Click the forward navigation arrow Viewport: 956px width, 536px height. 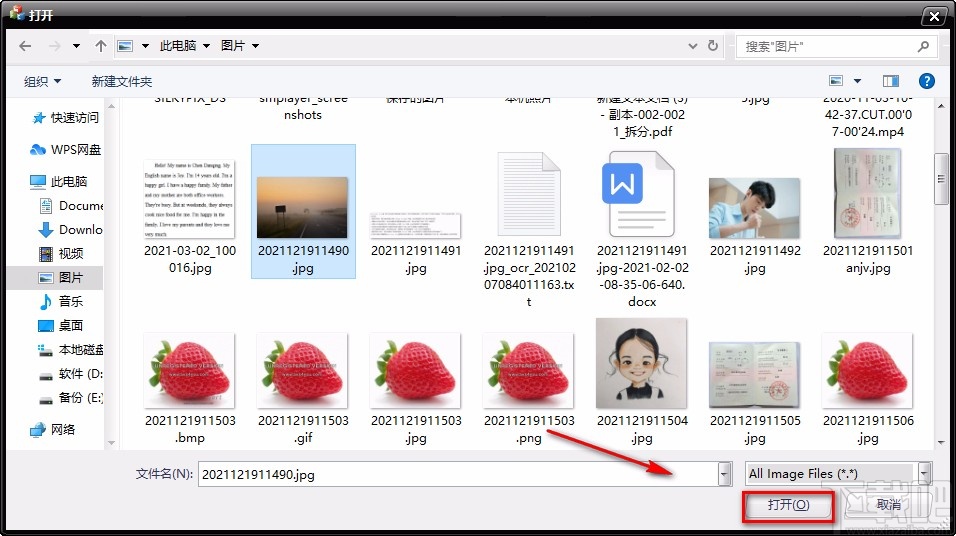[x=54, y=46]
